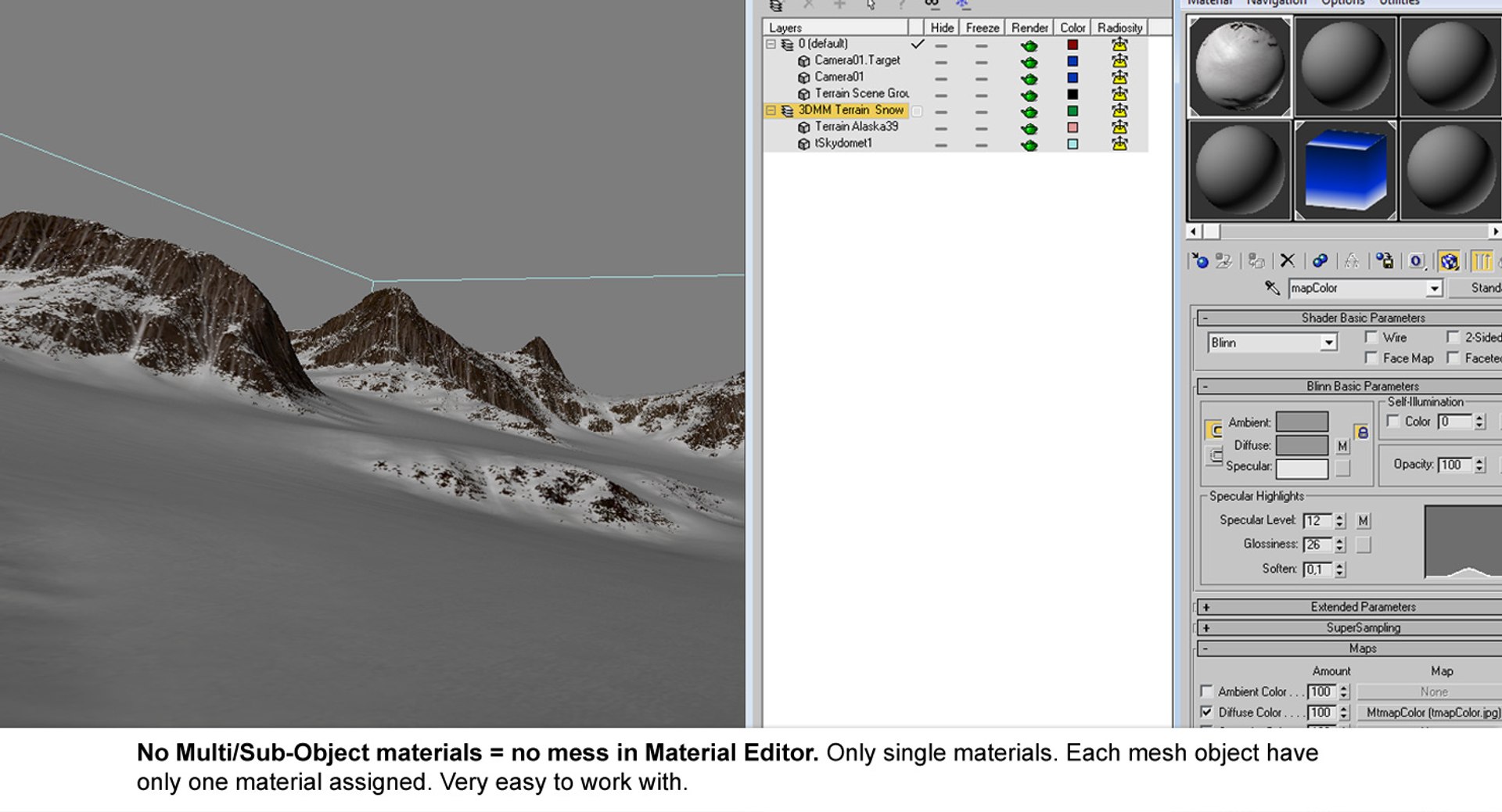The width and height of the screenshot is (1502, 812).
Task: Click Reset Map/Mtl (X) icon
Action: click(1288, 261)
